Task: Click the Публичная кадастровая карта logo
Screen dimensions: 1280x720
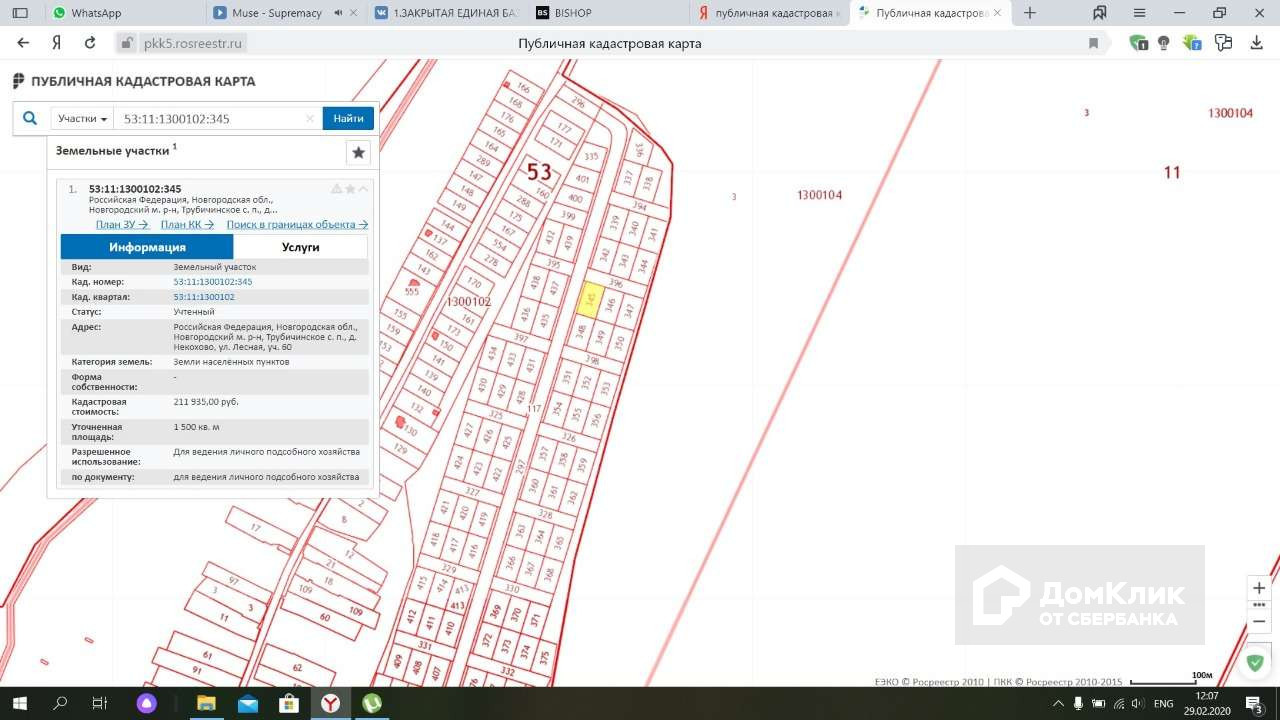Action: pyautogui.click(x=133, y=81)
